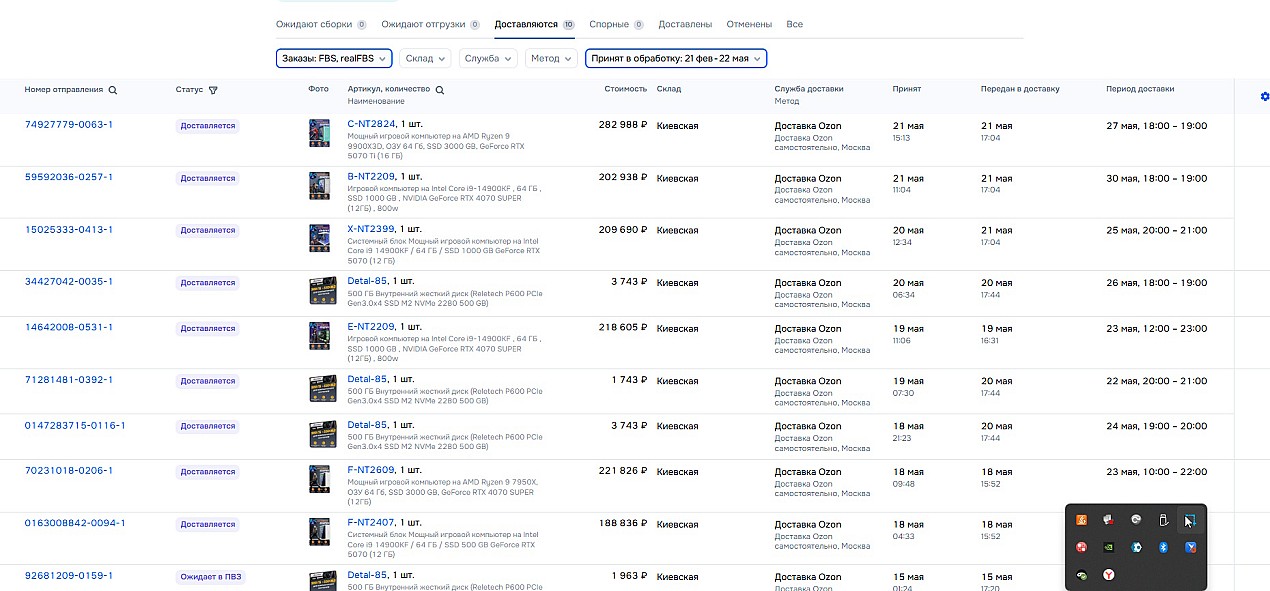Switch to Ожидают отгрузки tab
Image resolution: width=1270 pixels, height=591 pixels.
430,24
